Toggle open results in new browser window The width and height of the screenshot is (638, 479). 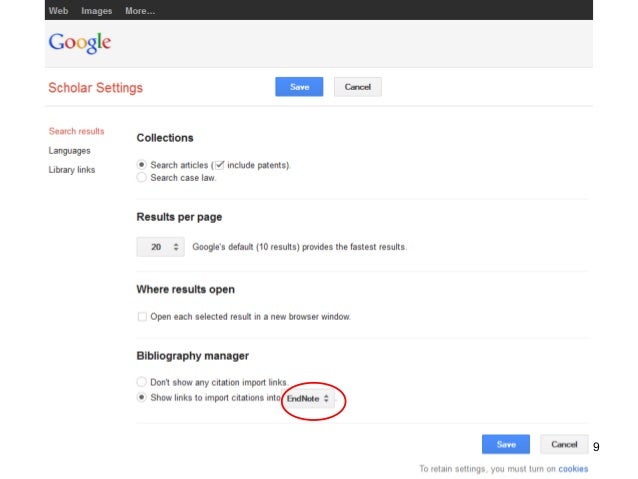[x=142, y=317]
